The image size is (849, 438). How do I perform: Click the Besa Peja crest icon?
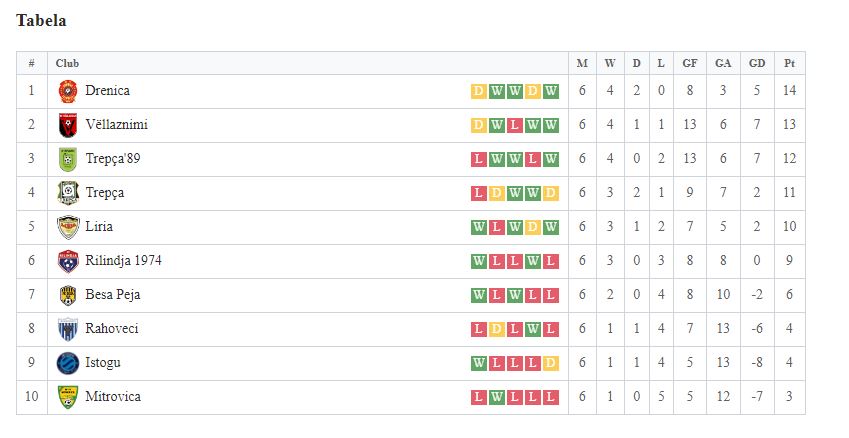point(68,296)
